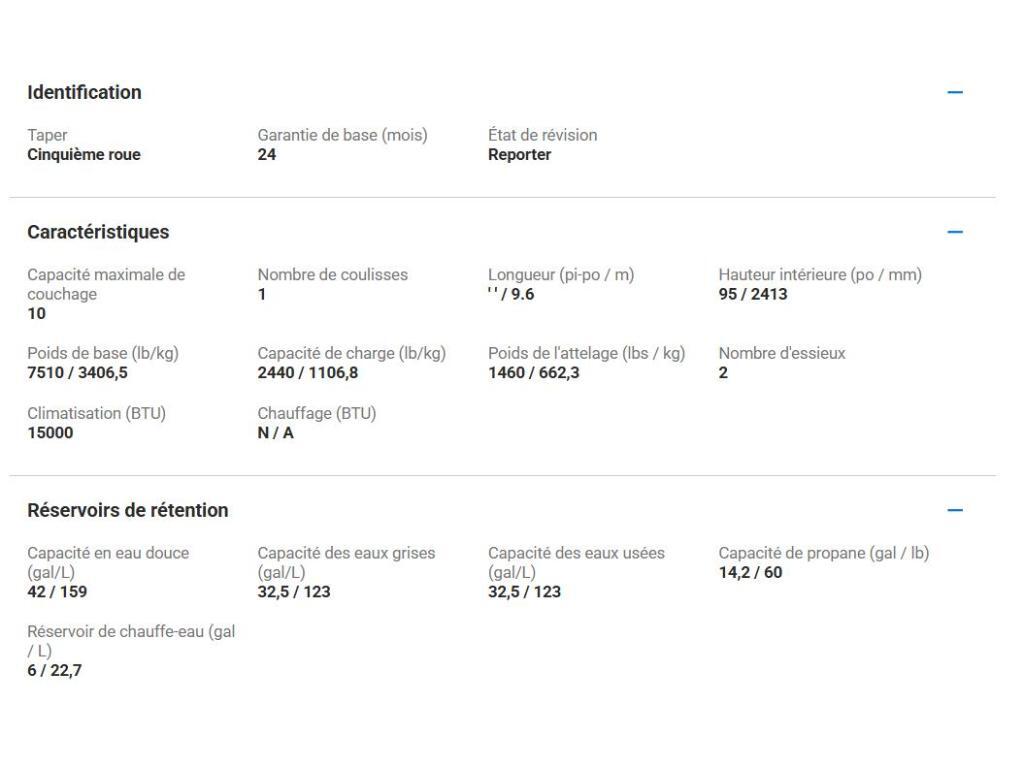Click the Capacité de charge (lb/kg) label
1024x768 pixels.
(351, 353)
